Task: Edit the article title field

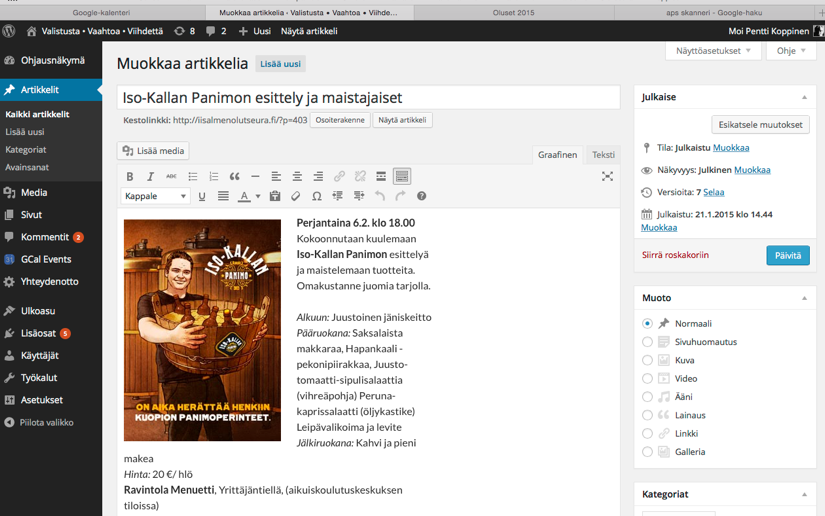Action: (368, 98)
